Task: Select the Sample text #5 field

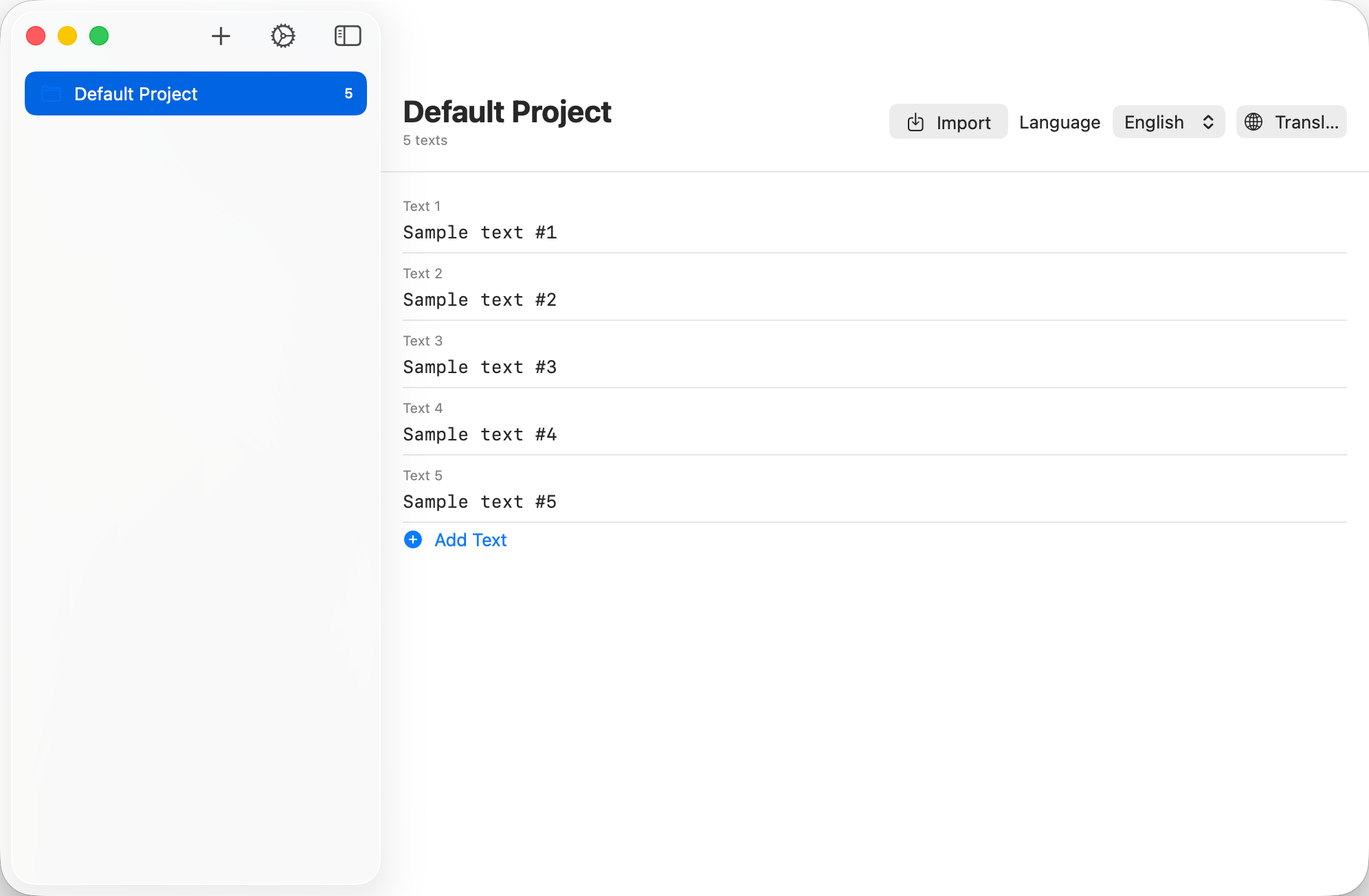Action: [480, 502]
